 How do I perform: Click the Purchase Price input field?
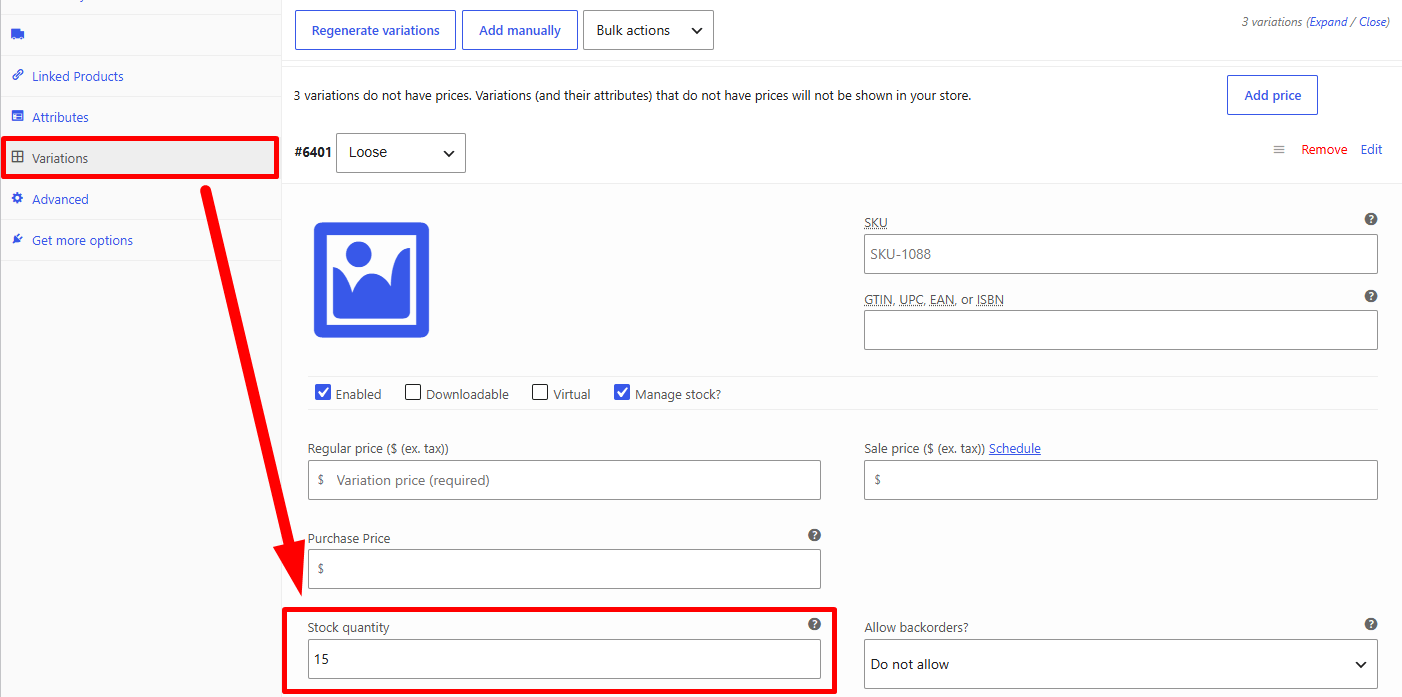coord(564,569)
